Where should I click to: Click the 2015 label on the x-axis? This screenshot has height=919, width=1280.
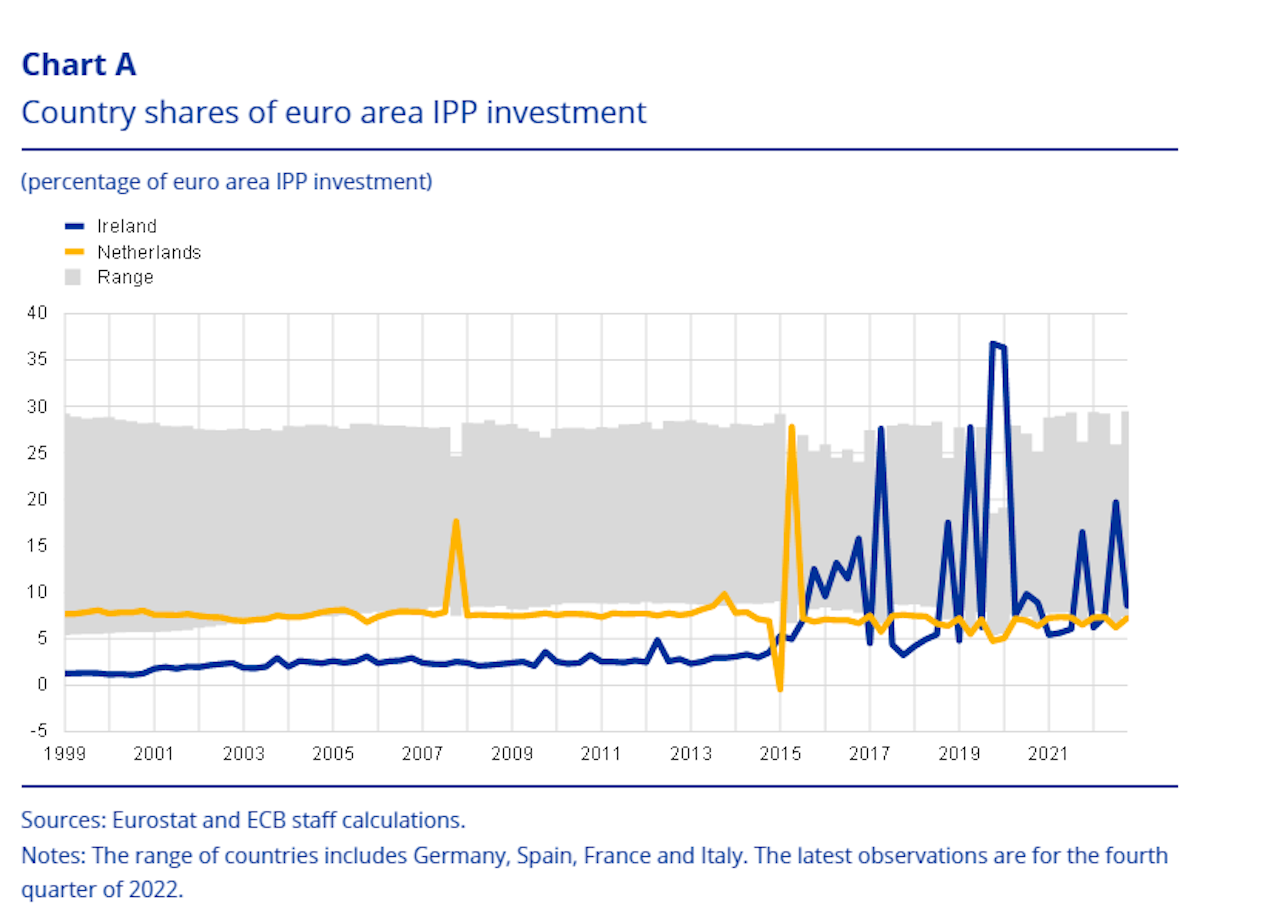tap(781, 752)
